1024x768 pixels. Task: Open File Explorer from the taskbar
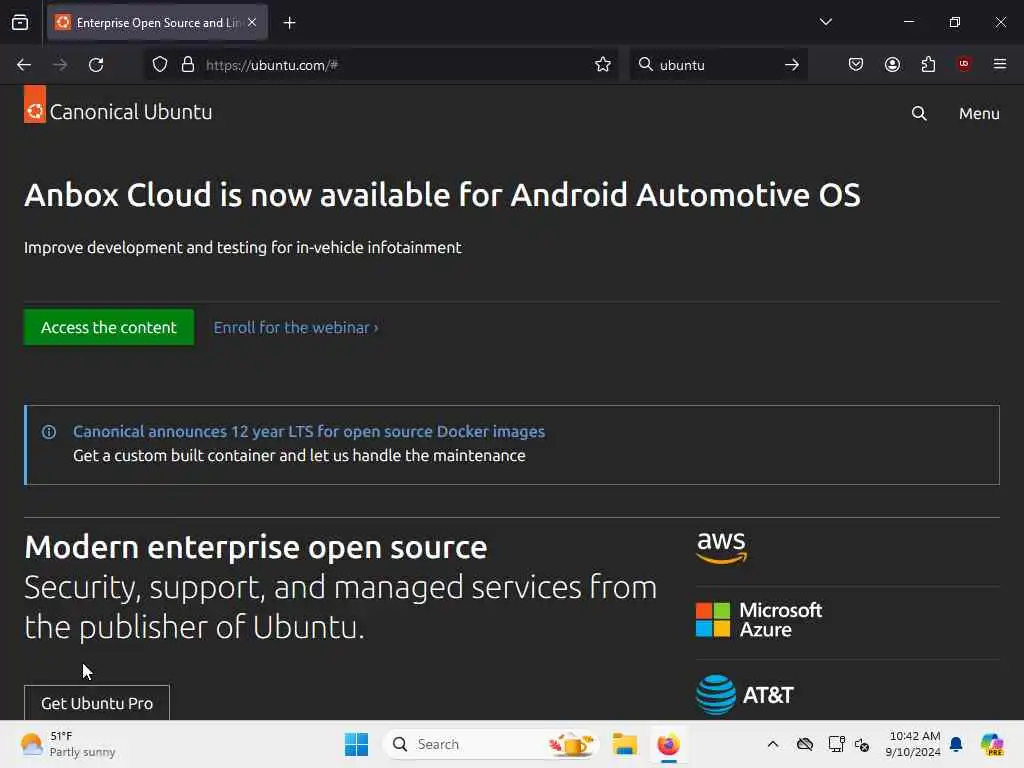(x=625, y=744)
